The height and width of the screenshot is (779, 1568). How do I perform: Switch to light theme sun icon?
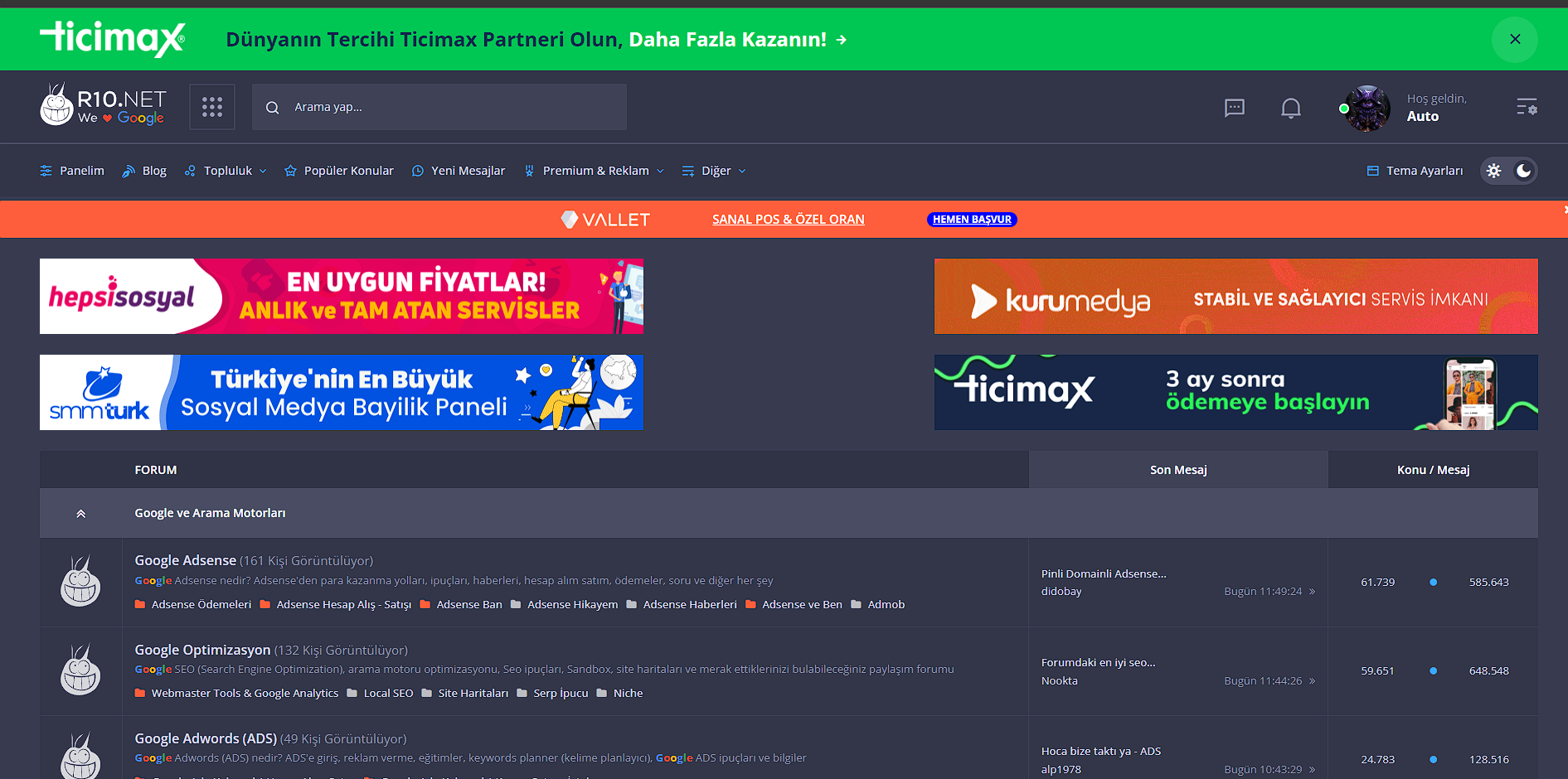[1494, 171]
